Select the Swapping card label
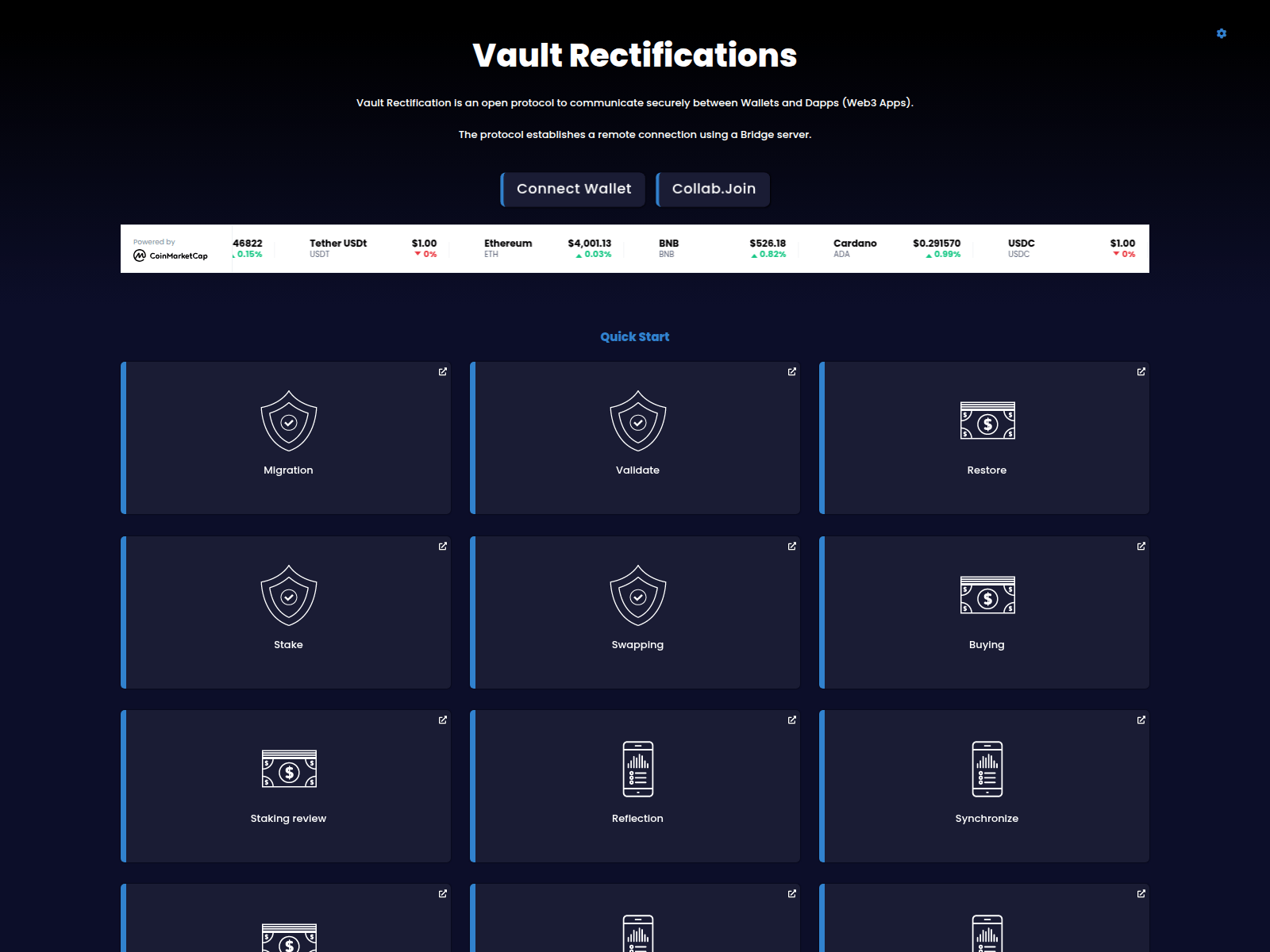The image size is (1270, 952). [637, 645]
